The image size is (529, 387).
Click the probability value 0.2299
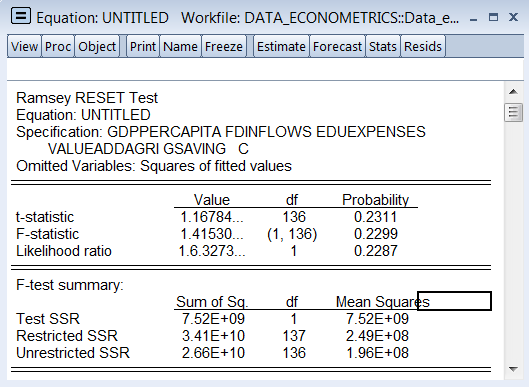tap(375, 234)
